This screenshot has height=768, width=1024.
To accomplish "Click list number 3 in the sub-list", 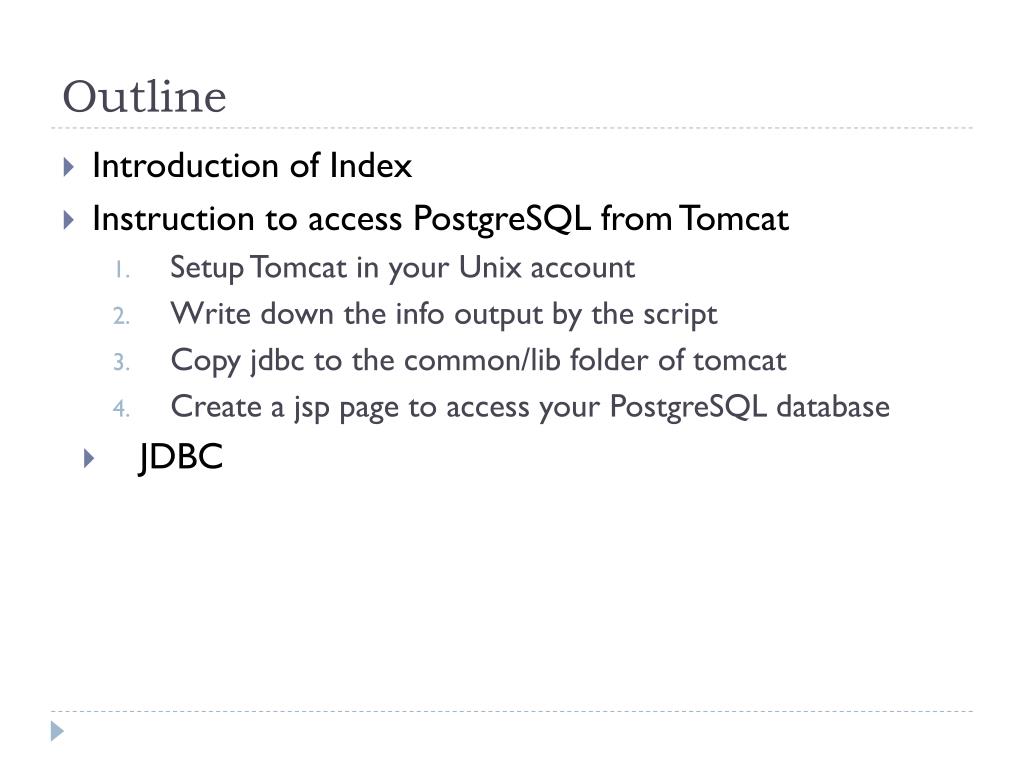I will pyautogui.click(x=121, y=362).
